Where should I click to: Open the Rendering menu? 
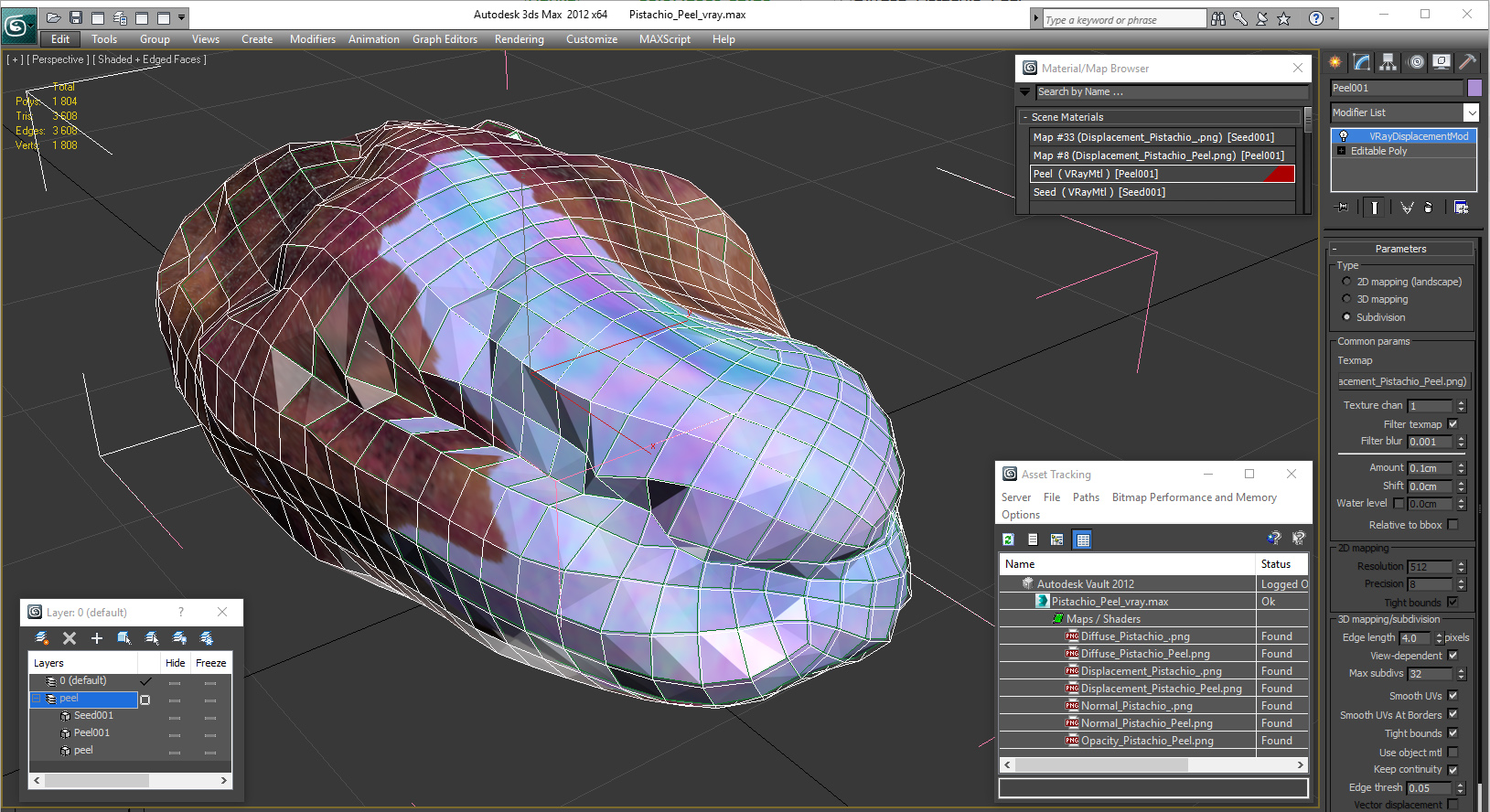(x=520, y=39)
